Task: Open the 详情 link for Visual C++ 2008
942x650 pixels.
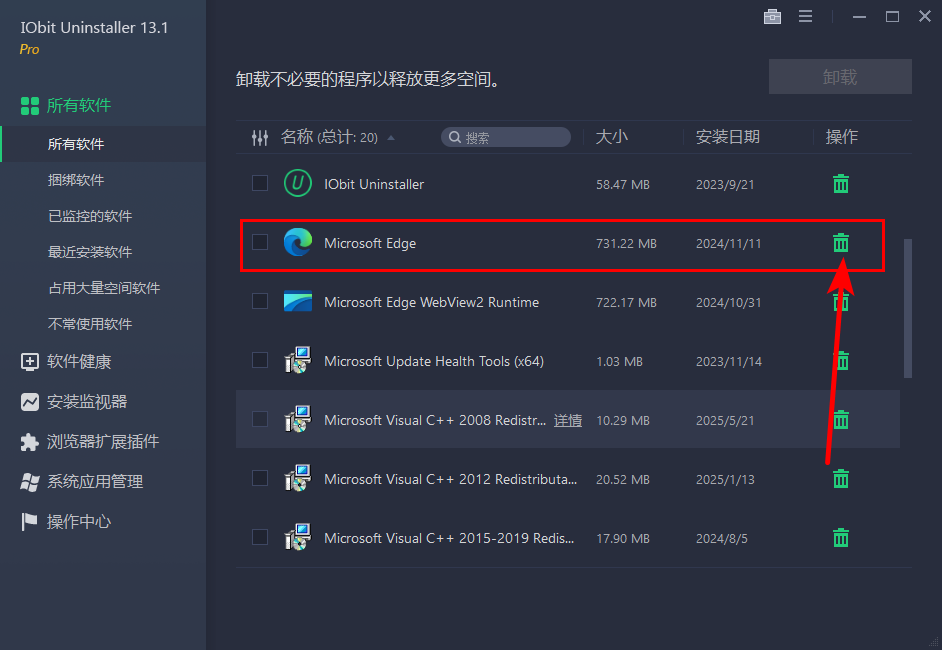Action: coord(568,421)
